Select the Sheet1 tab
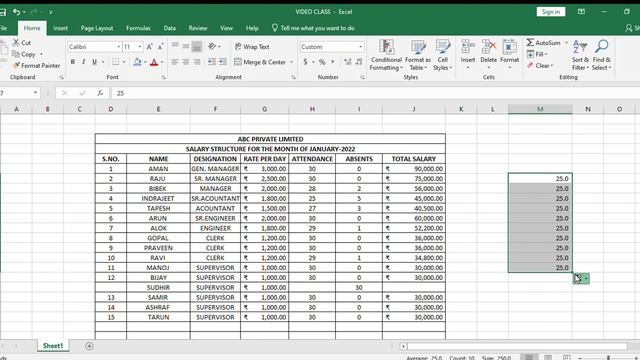This screenshot has width=640, height=360. [53, 346]
